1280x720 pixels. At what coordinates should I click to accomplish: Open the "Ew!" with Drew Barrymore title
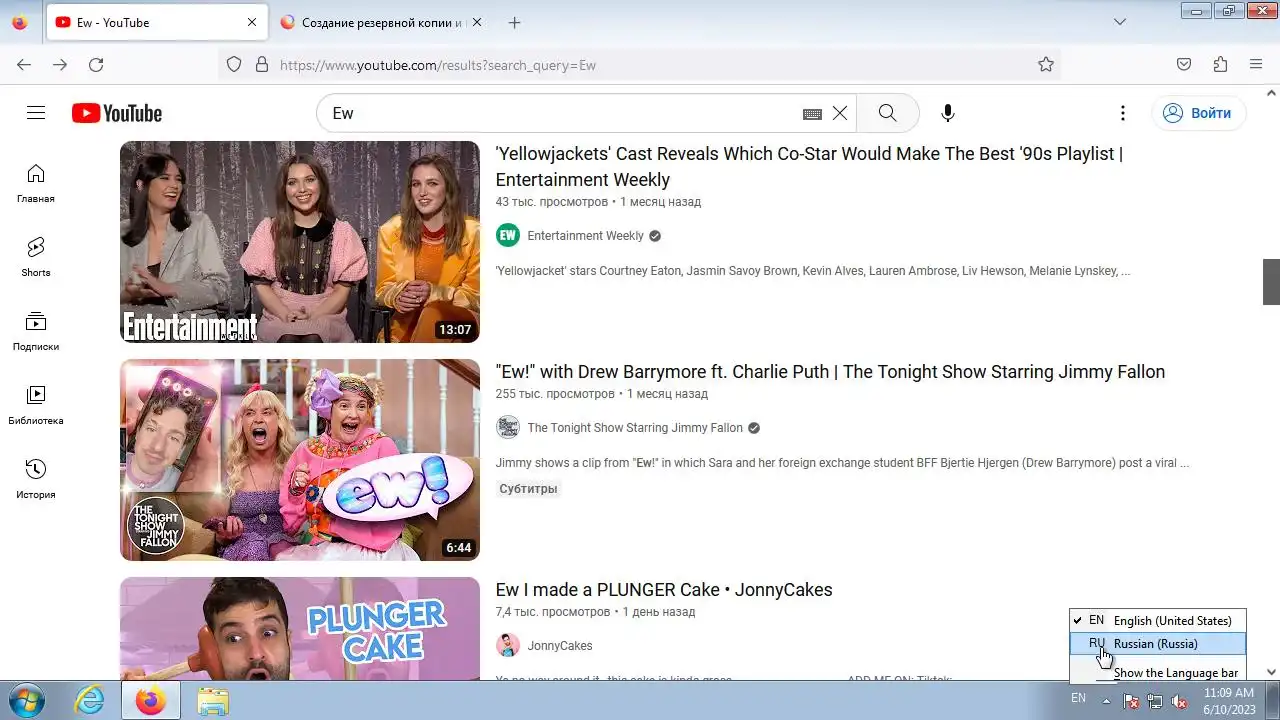[x=830, y=372]
